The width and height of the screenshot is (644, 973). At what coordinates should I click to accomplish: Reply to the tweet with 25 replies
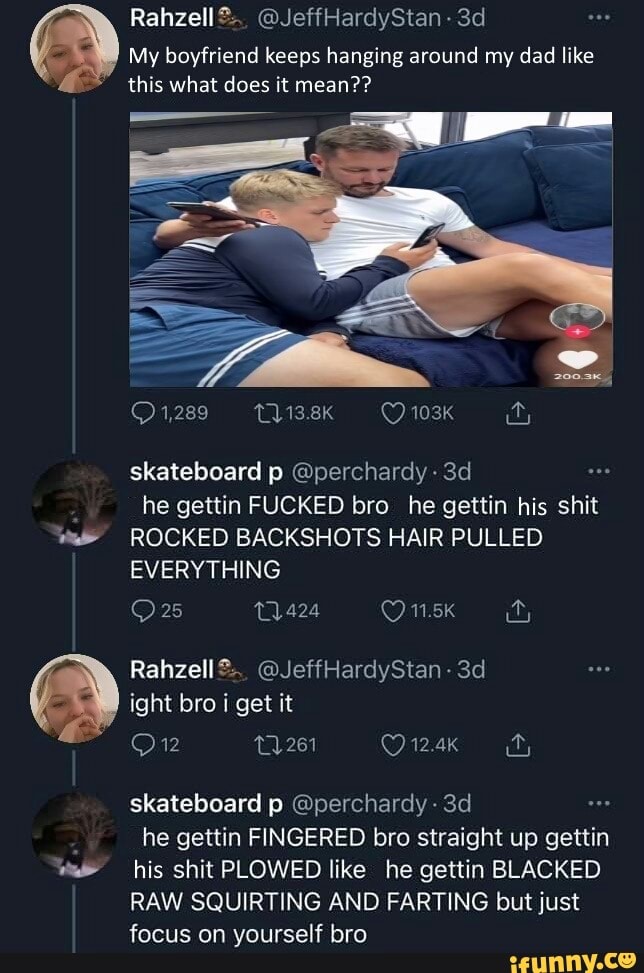[143, 611]
